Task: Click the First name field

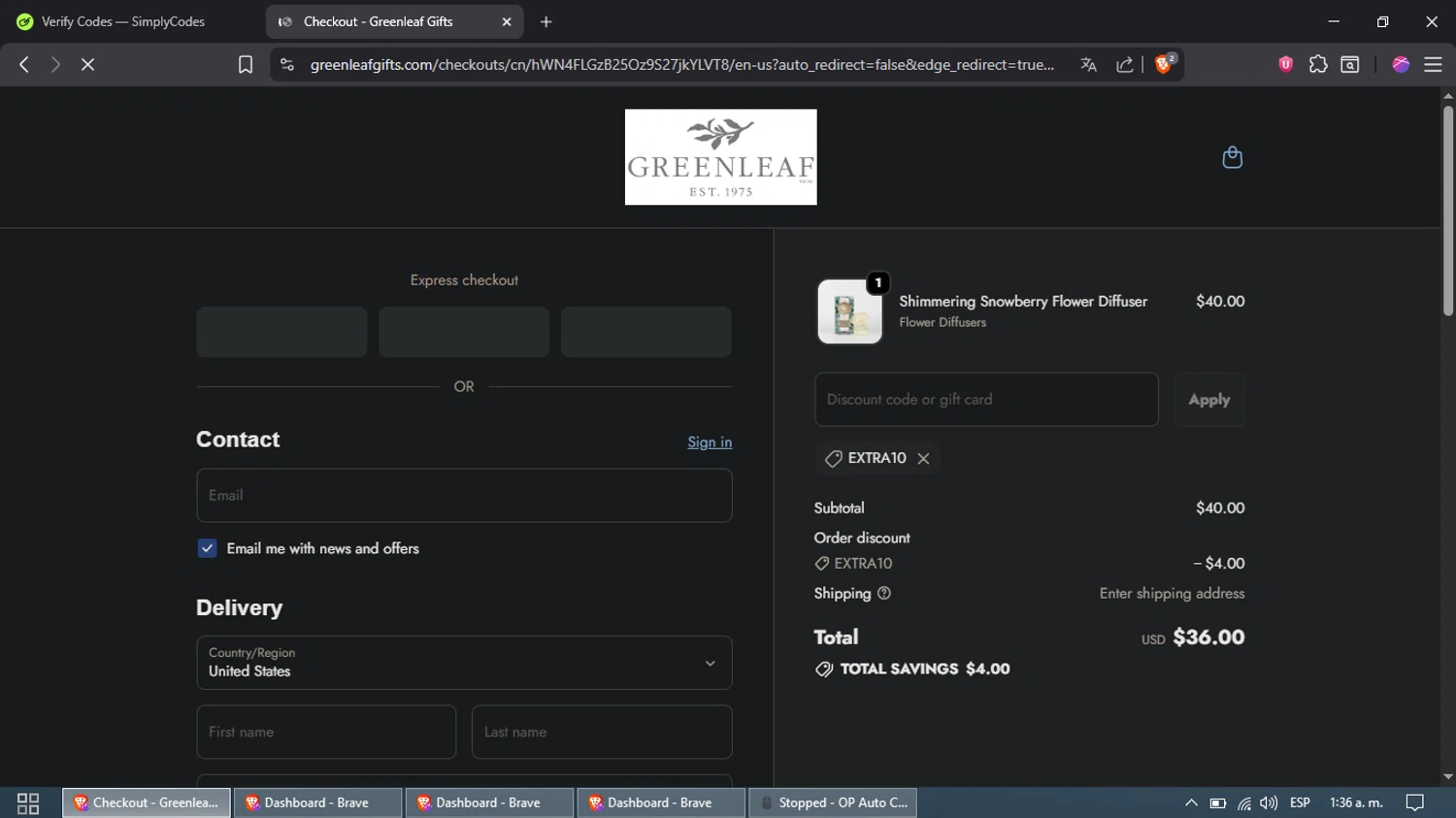Action: click(326, 732)
